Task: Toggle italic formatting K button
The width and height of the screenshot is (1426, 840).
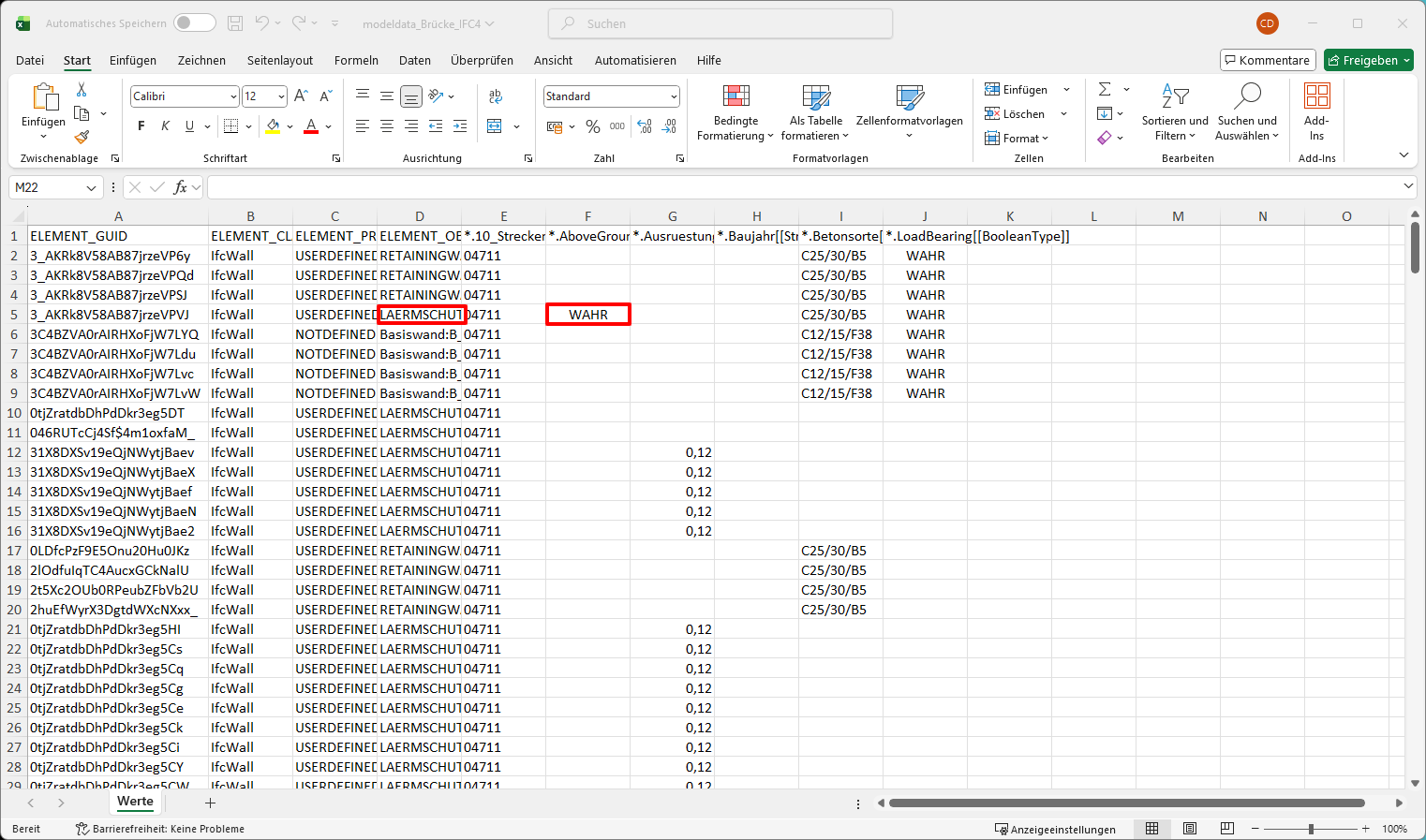Action: pyautogui.click(x=166, y=126)
